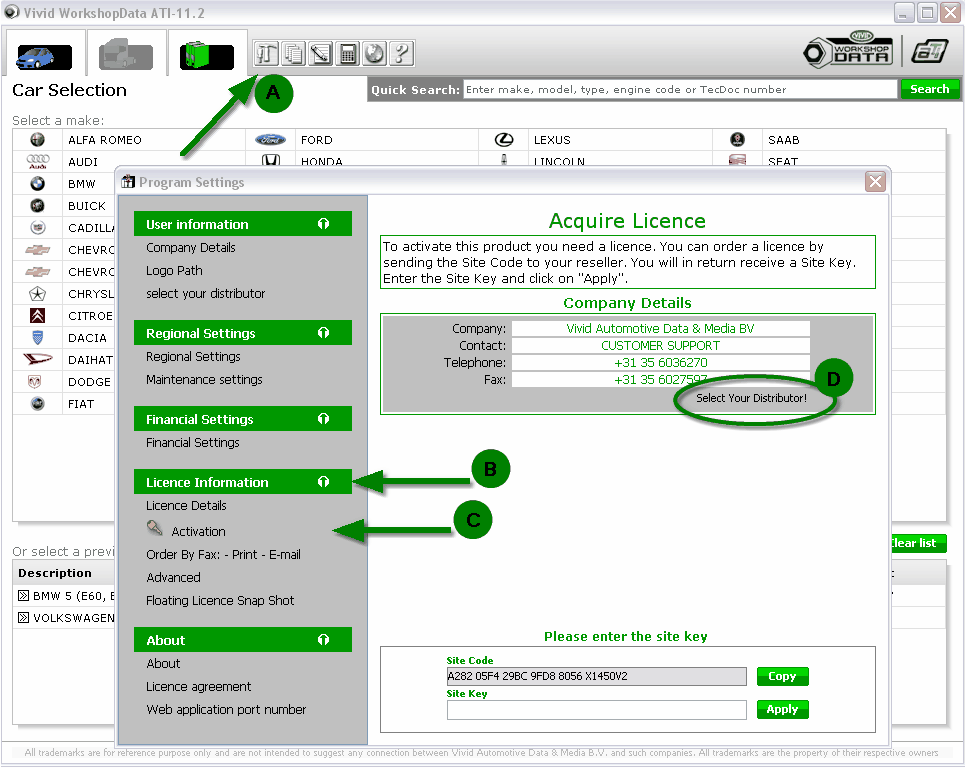Click the ATI logo in the header
The width and height of the screenshot is (965, 768).
point(929,50)
